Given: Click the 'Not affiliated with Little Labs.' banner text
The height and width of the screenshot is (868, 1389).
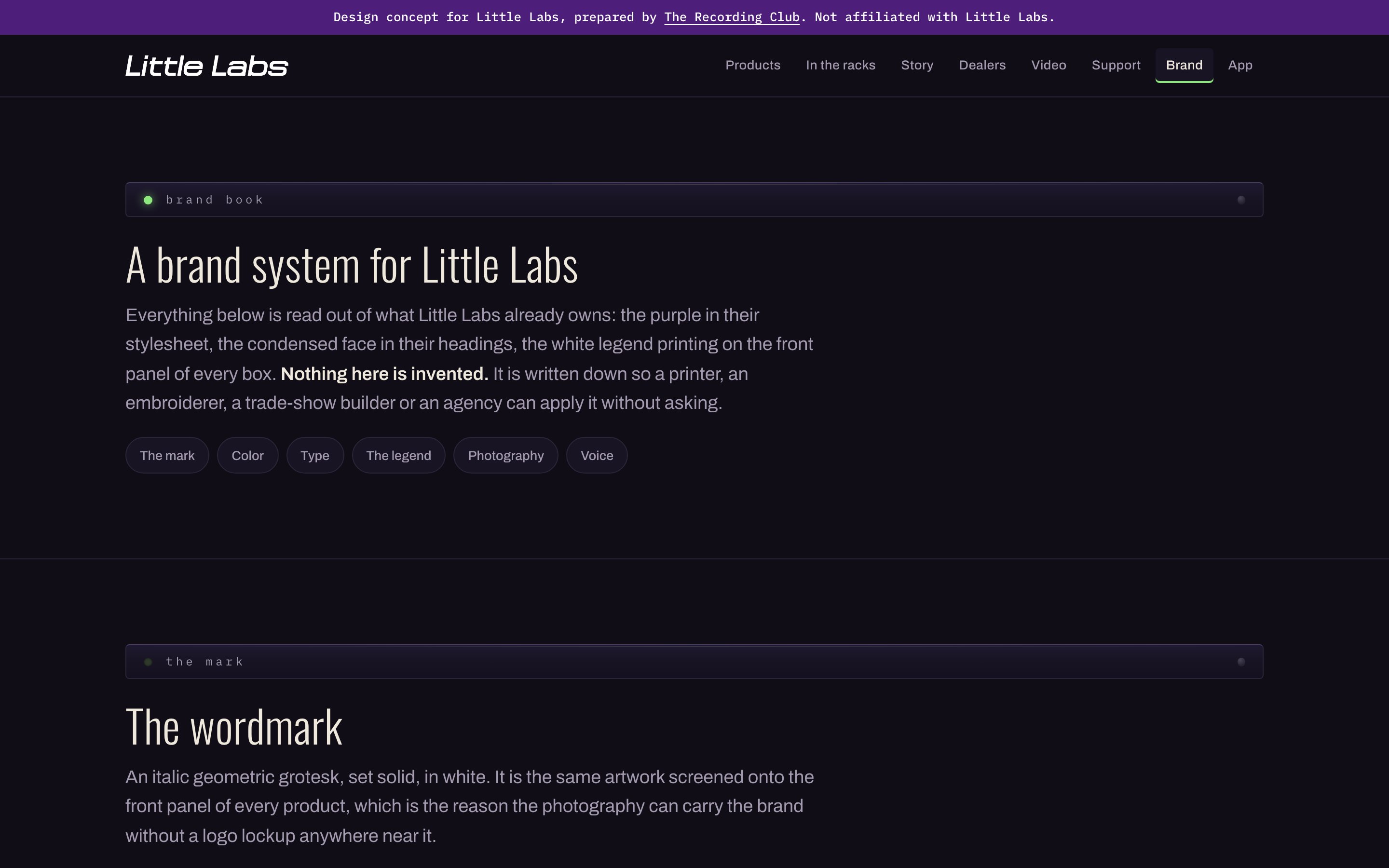Looking at the screenshot, I should 934,17.
